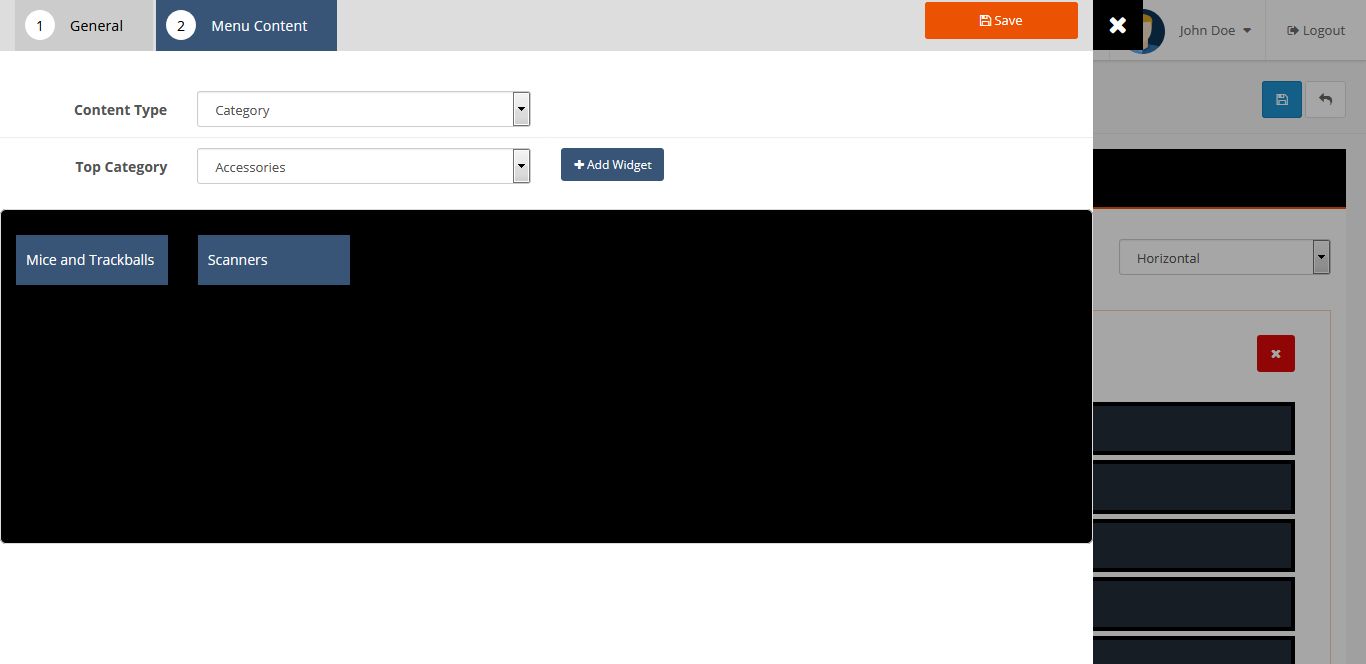Click the Logout link
This screenshot has width=1366, height=664.
point(1316,30)
